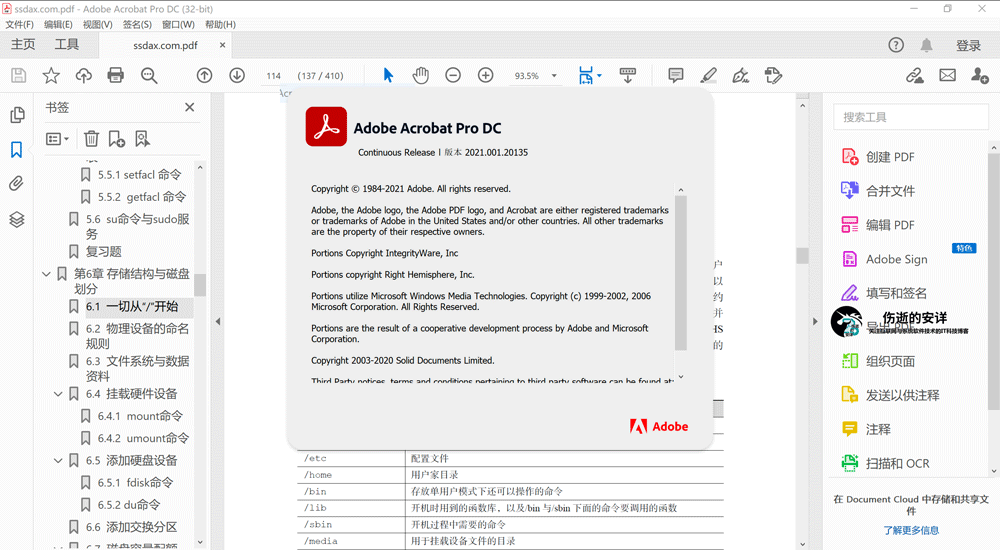Zoom out with the minus icon
This screenshot has height=550, width=1000.
point(453,75)
